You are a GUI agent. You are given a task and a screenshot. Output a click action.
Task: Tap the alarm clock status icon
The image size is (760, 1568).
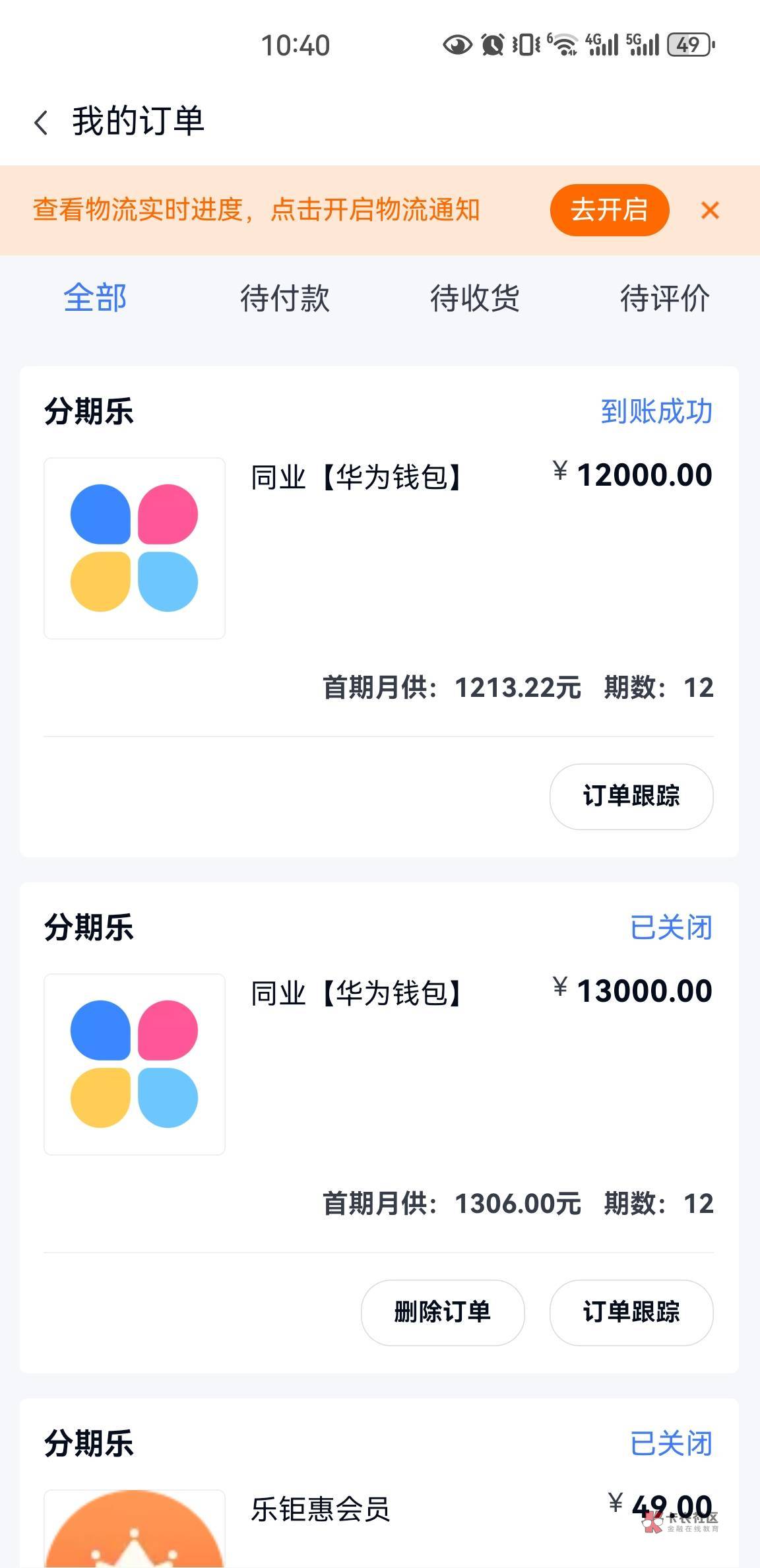pyautogui.click(x=492, y=45)
